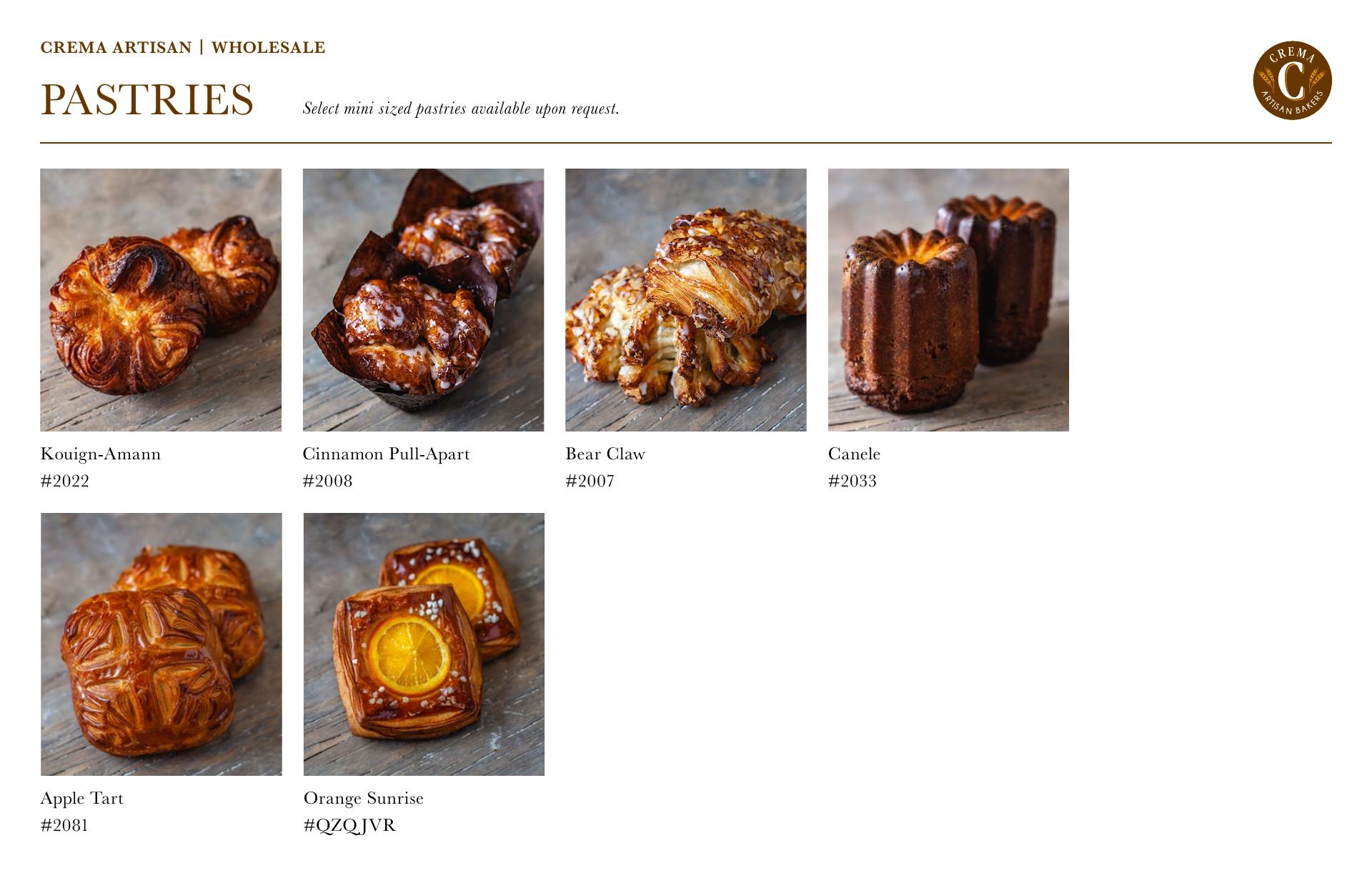Click the #2033 item code

point(852,482)
